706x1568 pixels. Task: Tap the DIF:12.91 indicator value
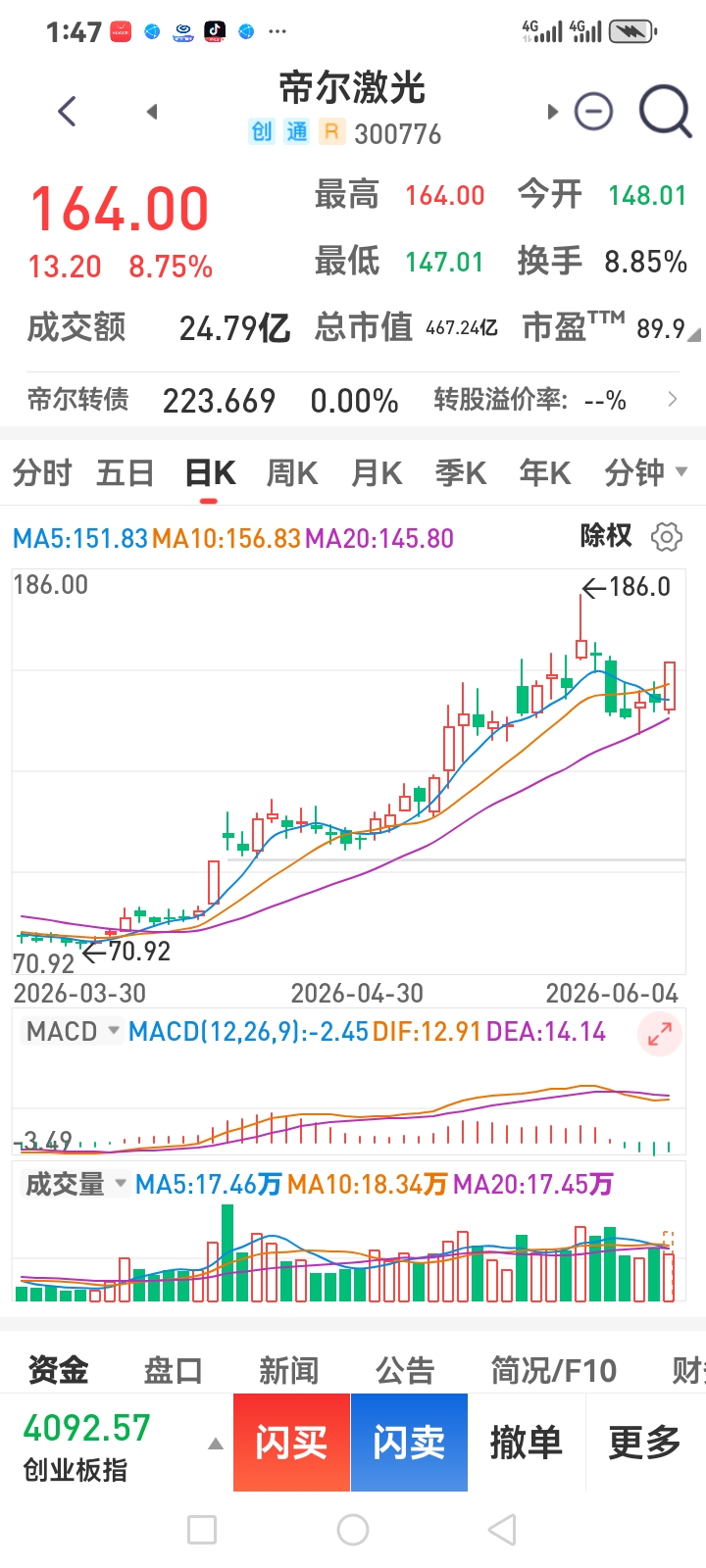[x=428, y=1032]
